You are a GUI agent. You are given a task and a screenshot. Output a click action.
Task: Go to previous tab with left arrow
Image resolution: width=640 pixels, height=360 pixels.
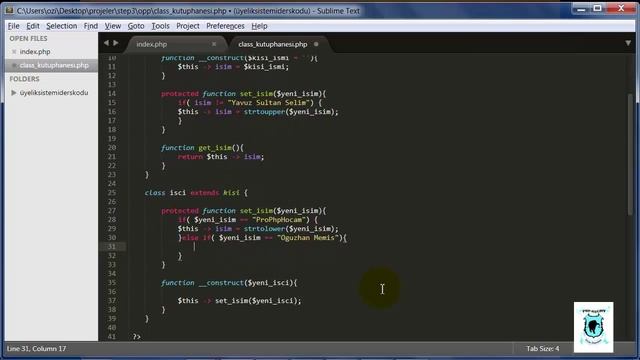pos(106,43)
